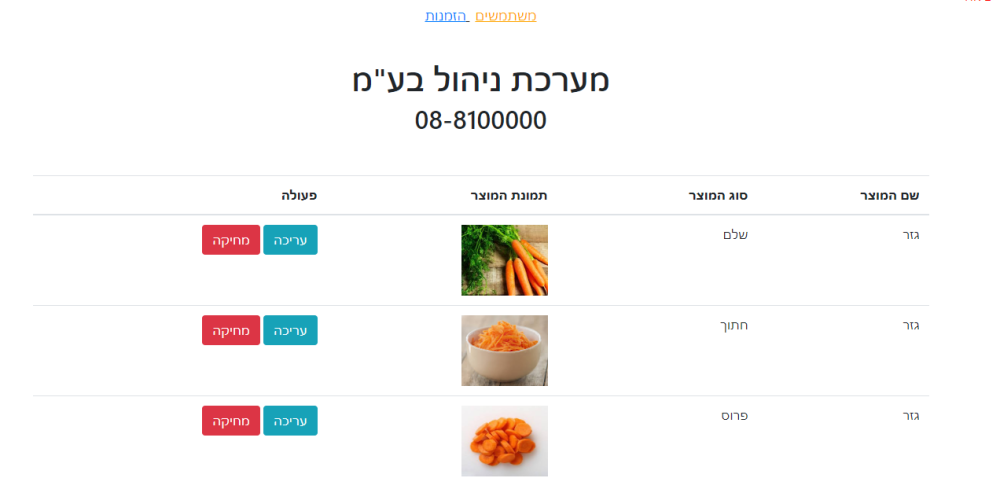Open the משתמשים (Users) link

[x=506, y=16]
